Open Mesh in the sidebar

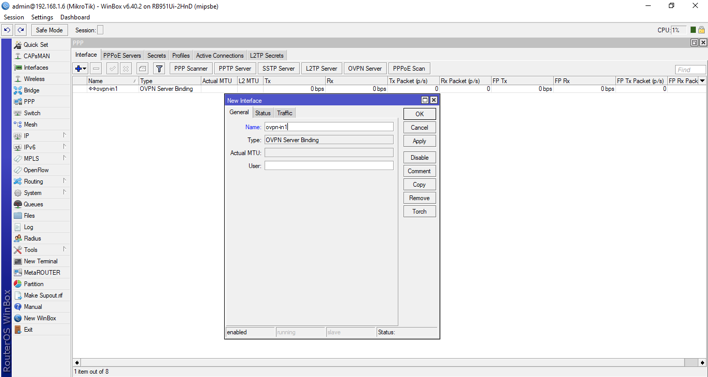[31, 125]
